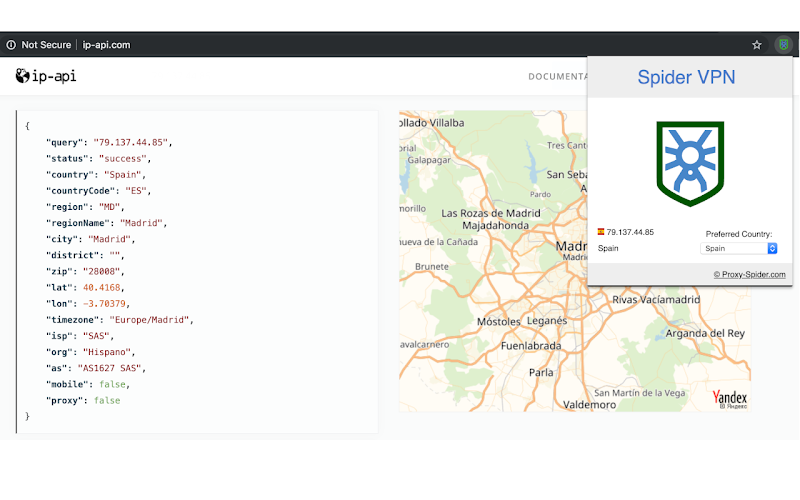Screen dimensions: 800x500
Task: Click the Spain country label under IP
Action: tap(608, 248)
